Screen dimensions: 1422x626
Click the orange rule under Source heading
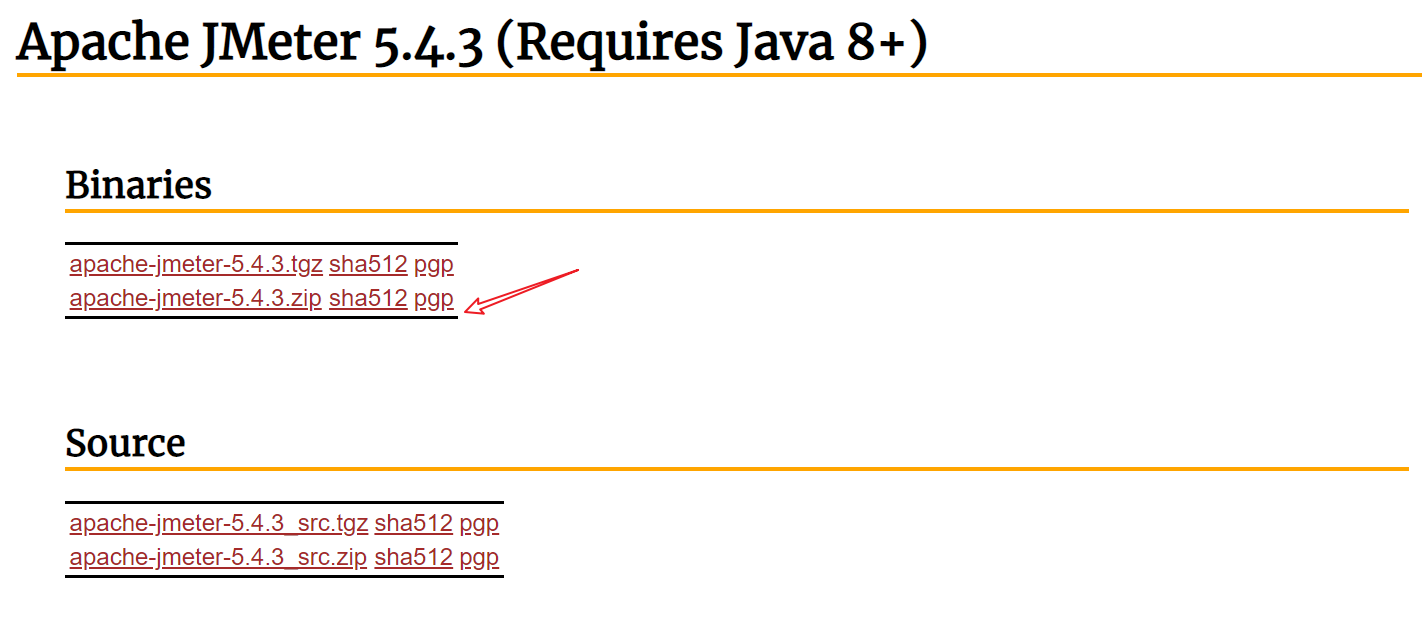coord(736,468)
